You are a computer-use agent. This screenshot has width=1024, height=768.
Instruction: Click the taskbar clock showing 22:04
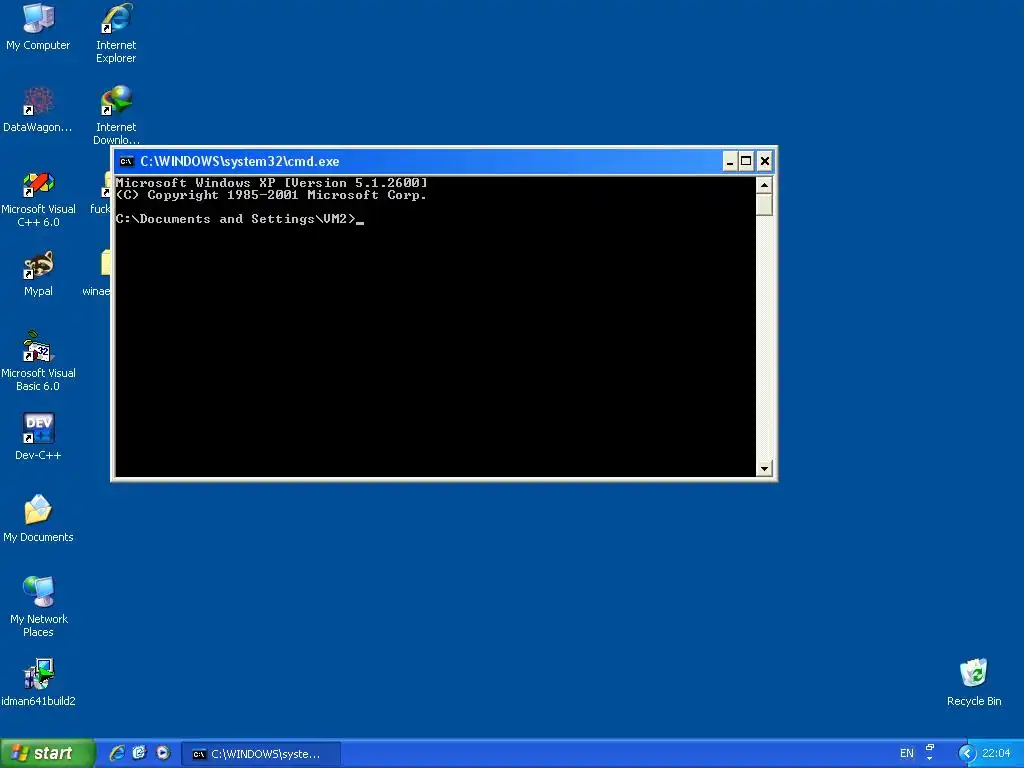pos(996,754)
